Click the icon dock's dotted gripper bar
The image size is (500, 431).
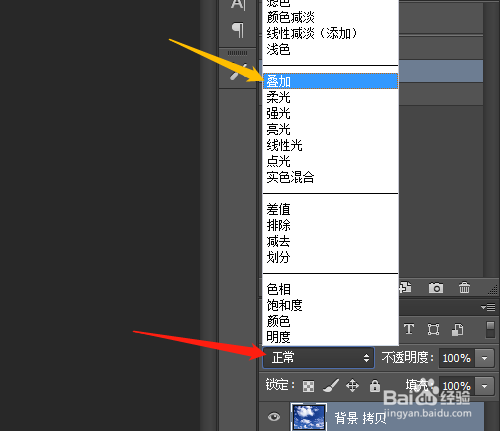[x=238, y=53]
